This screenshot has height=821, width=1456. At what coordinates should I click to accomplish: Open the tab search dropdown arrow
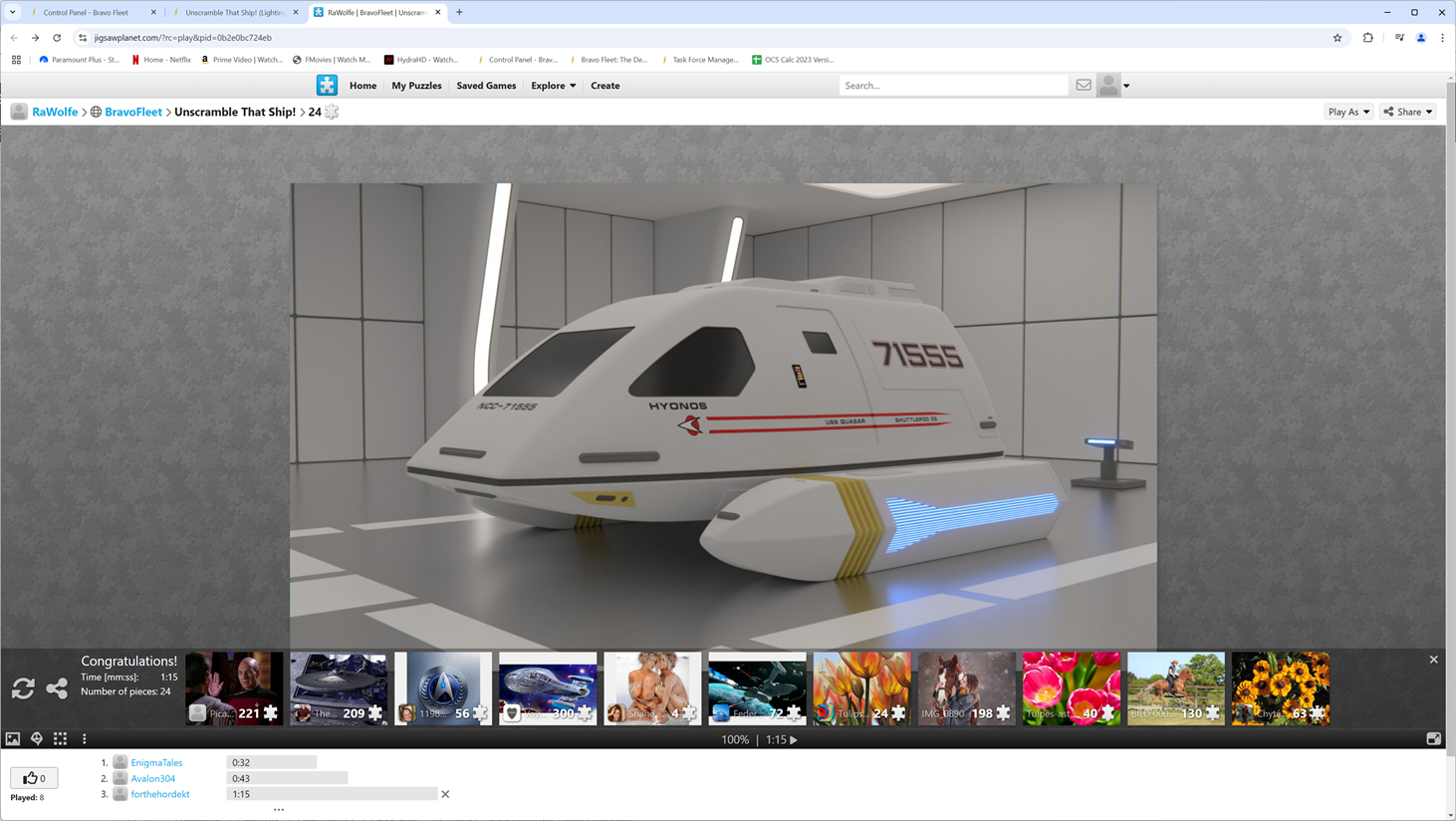(x=12, y=12)
